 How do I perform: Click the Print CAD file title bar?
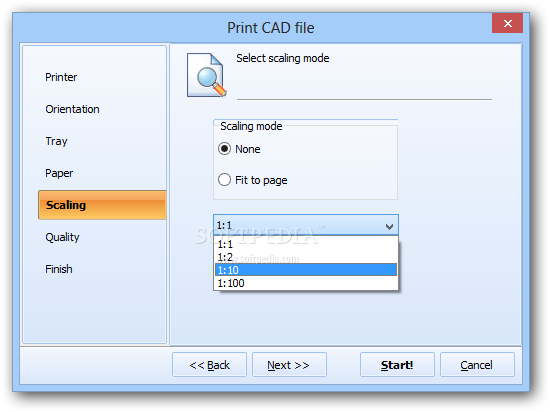tap(270, 28)
